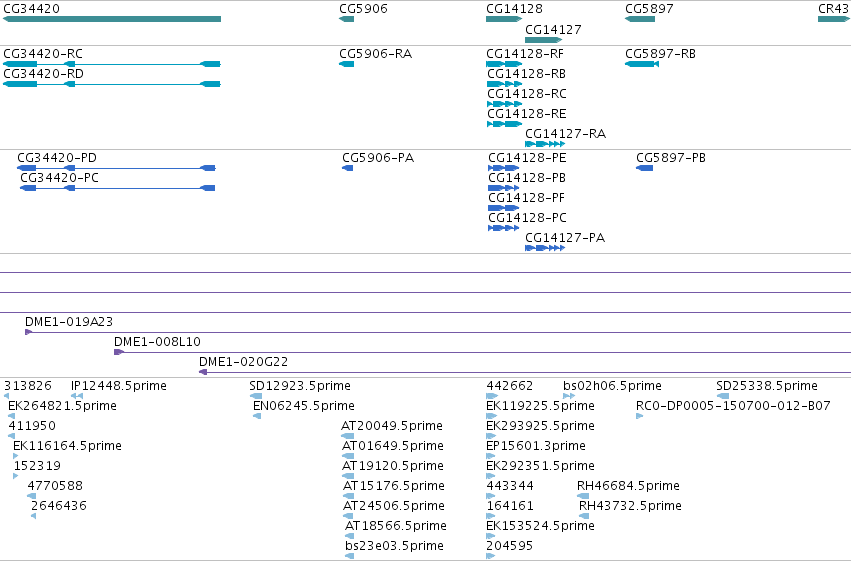851x561 pixels.
Task: Select transcript CG14128-RF
Action: pyautogui.click(x=504, y=64)
